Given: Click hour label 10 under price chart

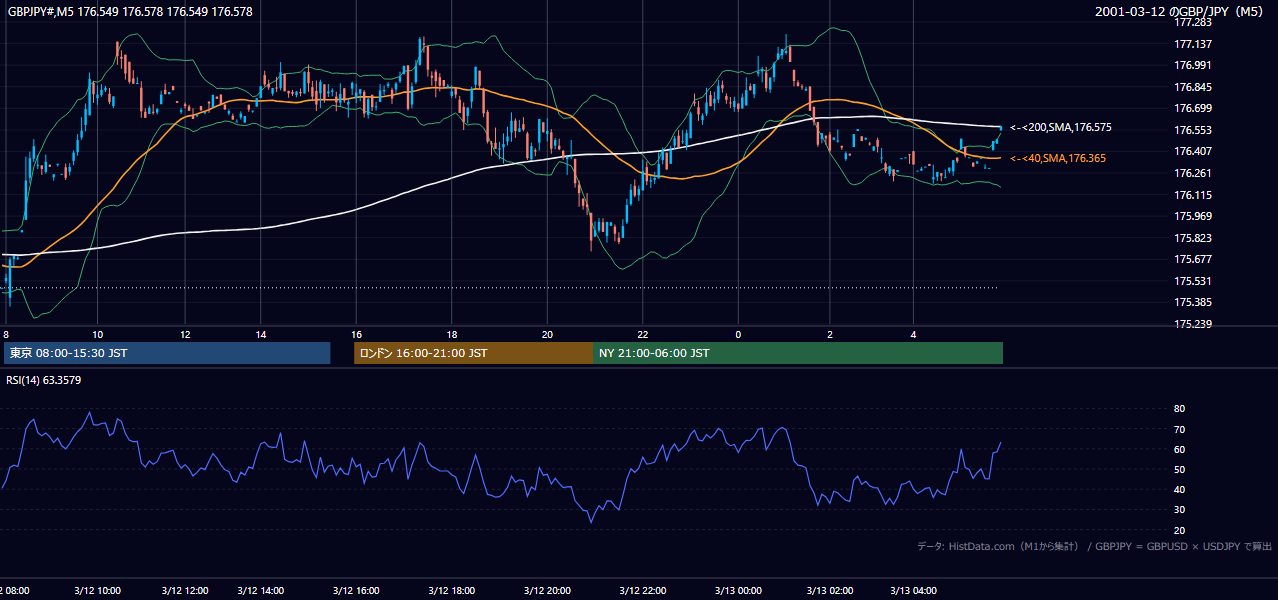Looking at the screenshot, I should [x=97, y=334].
